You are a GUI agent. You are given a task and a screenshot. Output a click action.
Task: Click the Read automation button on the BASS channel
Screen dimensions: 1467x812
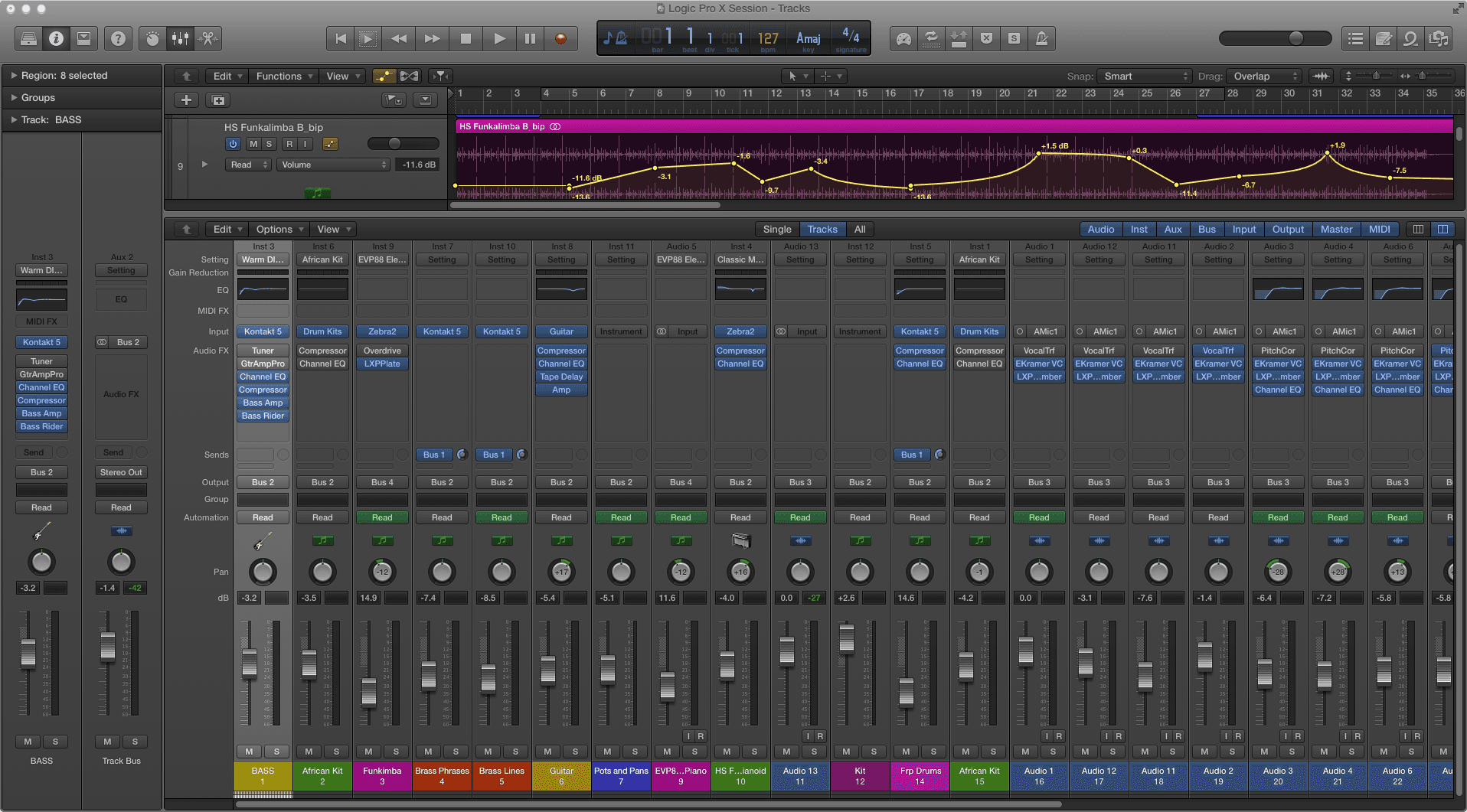[262, 517]
